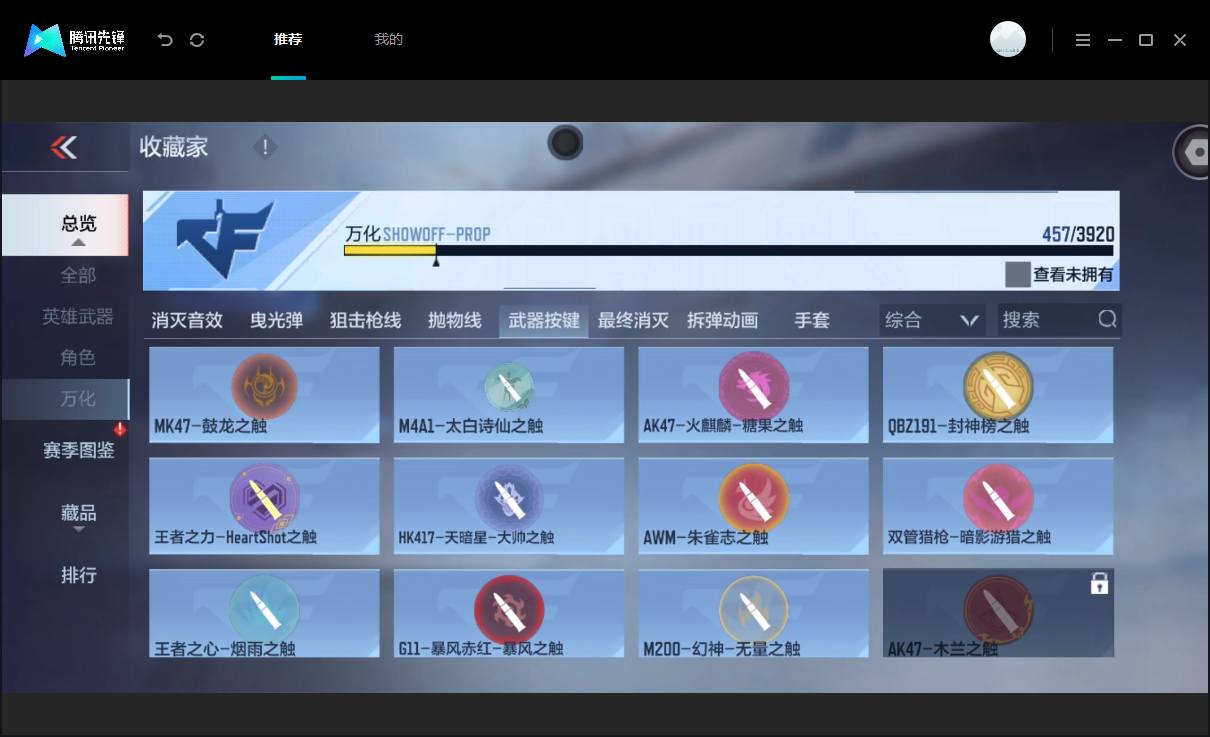Select the 王者之力-HeartShot之触 item icon
The width and height of the screenshot is (1210, 737).
(x=265, y=498)
